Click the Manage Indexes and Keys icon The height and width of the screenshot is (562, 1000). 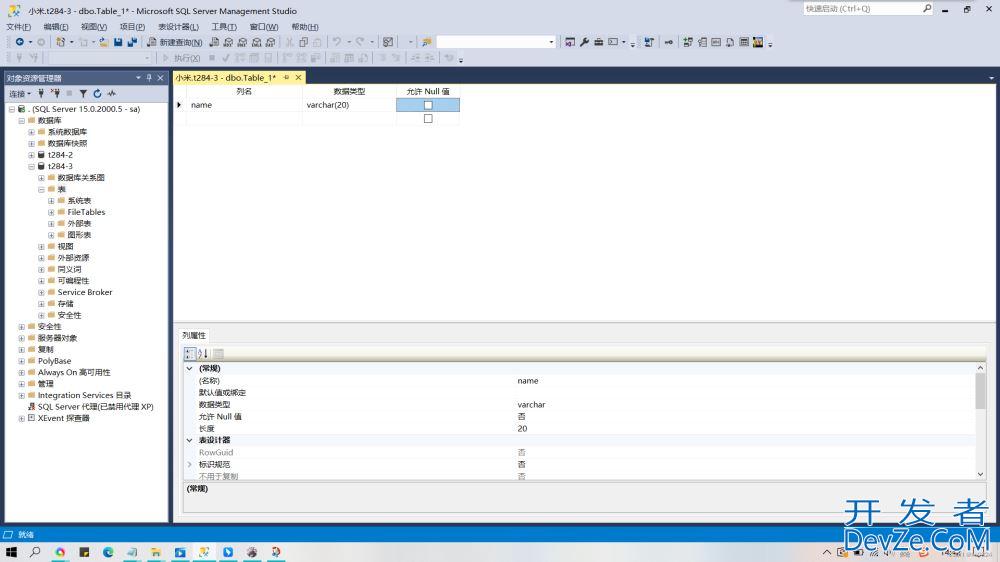coord(702,42)
